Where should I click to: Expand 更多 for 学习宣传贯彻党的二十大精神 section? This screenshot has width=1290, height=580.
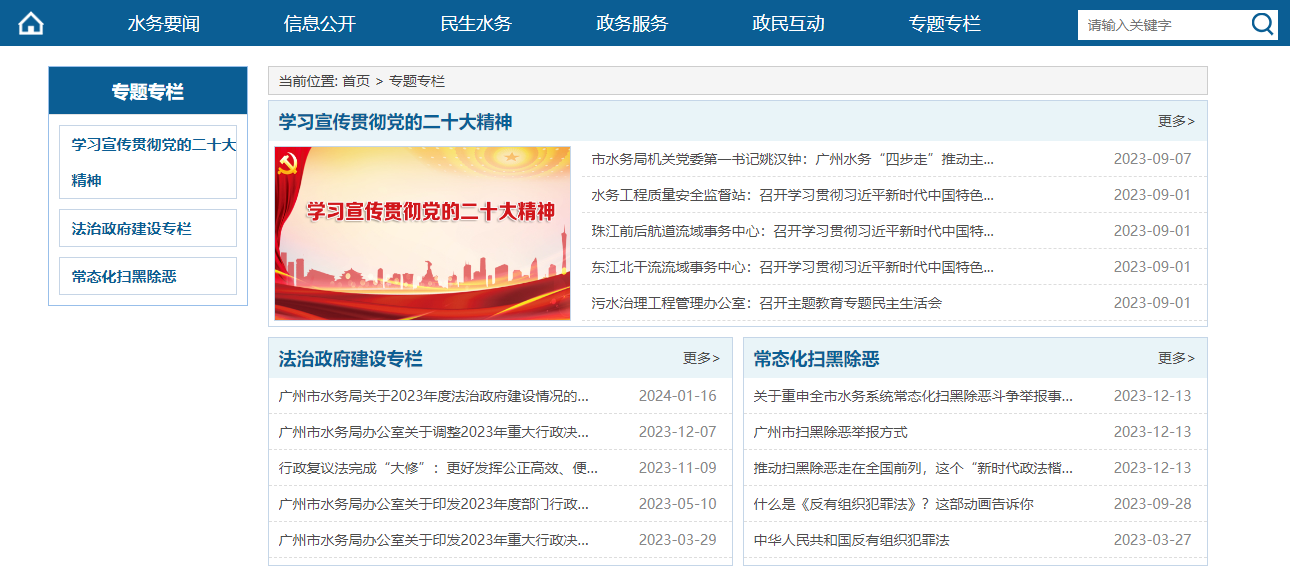(1176, 121)
